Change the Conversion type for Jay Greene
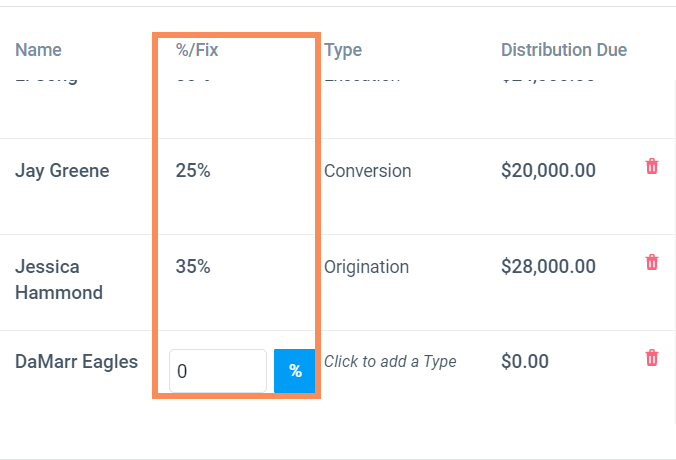 click(367, 171)
